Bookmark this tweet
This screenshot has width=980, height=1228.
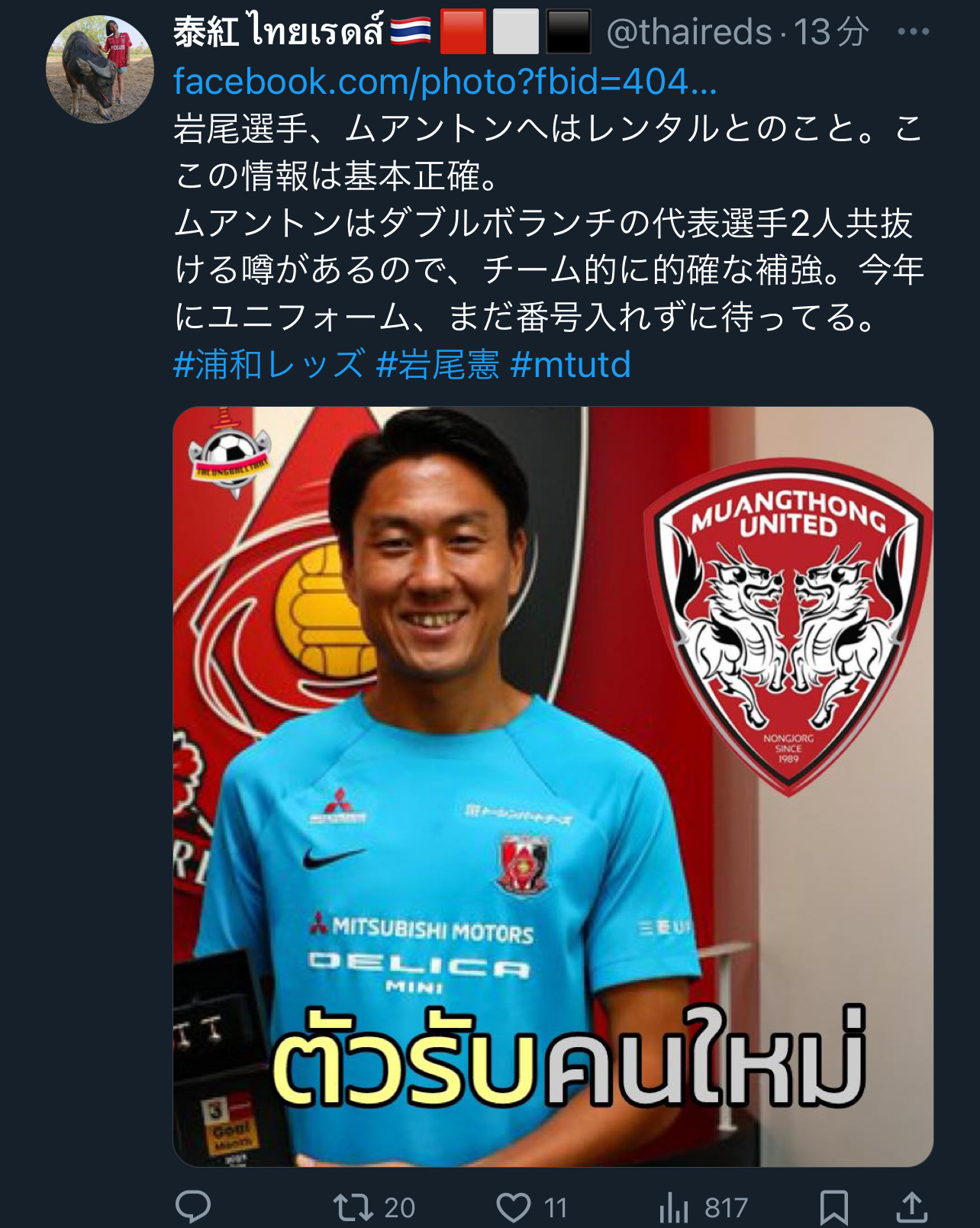(833, 1207)
